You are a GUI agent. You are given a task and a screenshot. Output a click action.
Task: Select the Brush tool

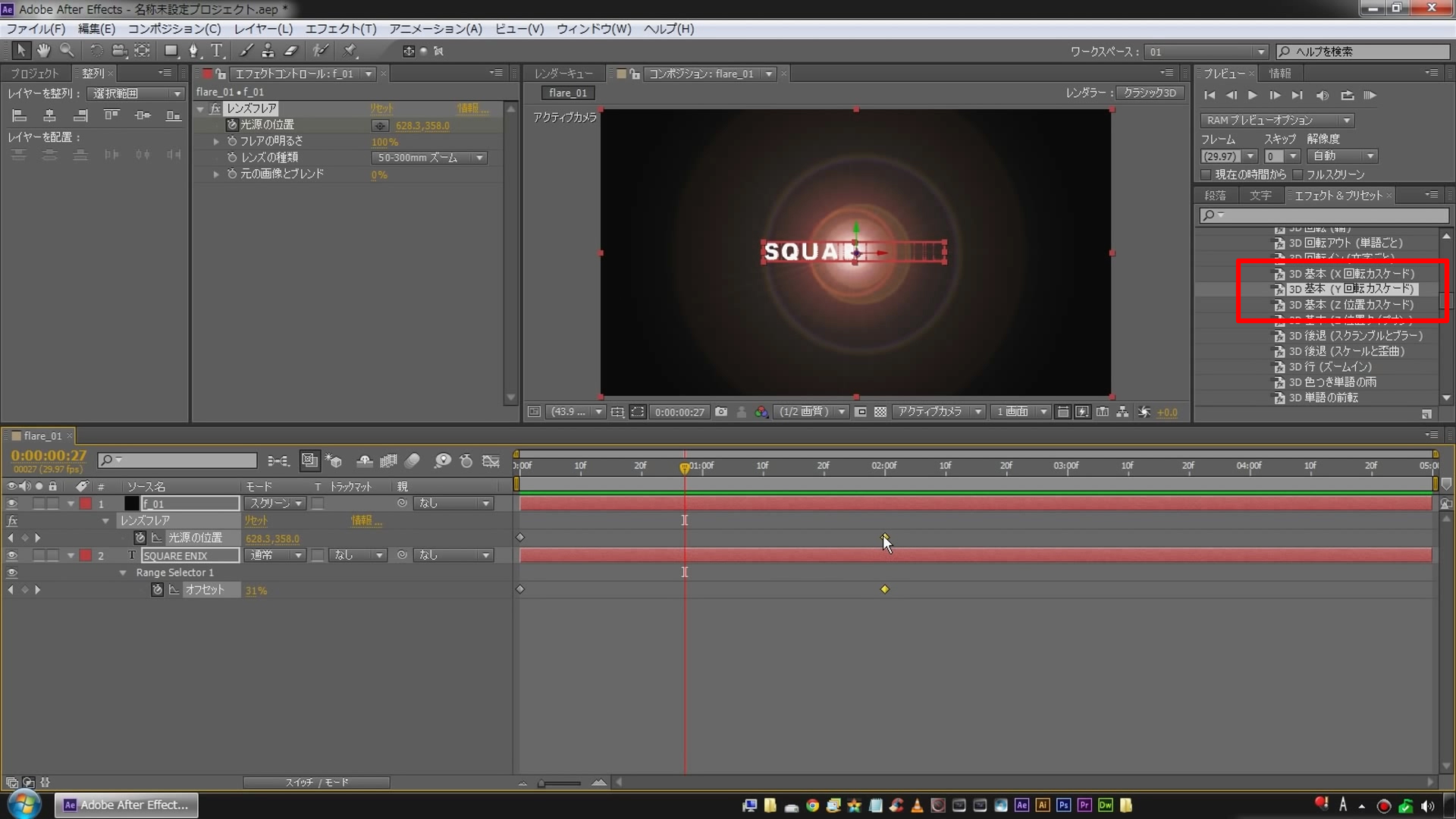[x=246, y=51]
